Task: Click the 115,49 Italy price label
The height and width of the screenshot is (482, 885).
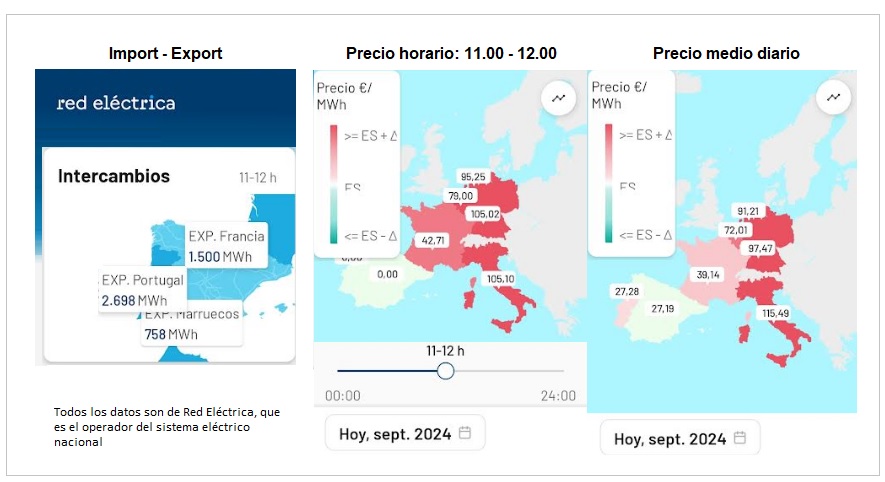Action: tap(775, 313)
